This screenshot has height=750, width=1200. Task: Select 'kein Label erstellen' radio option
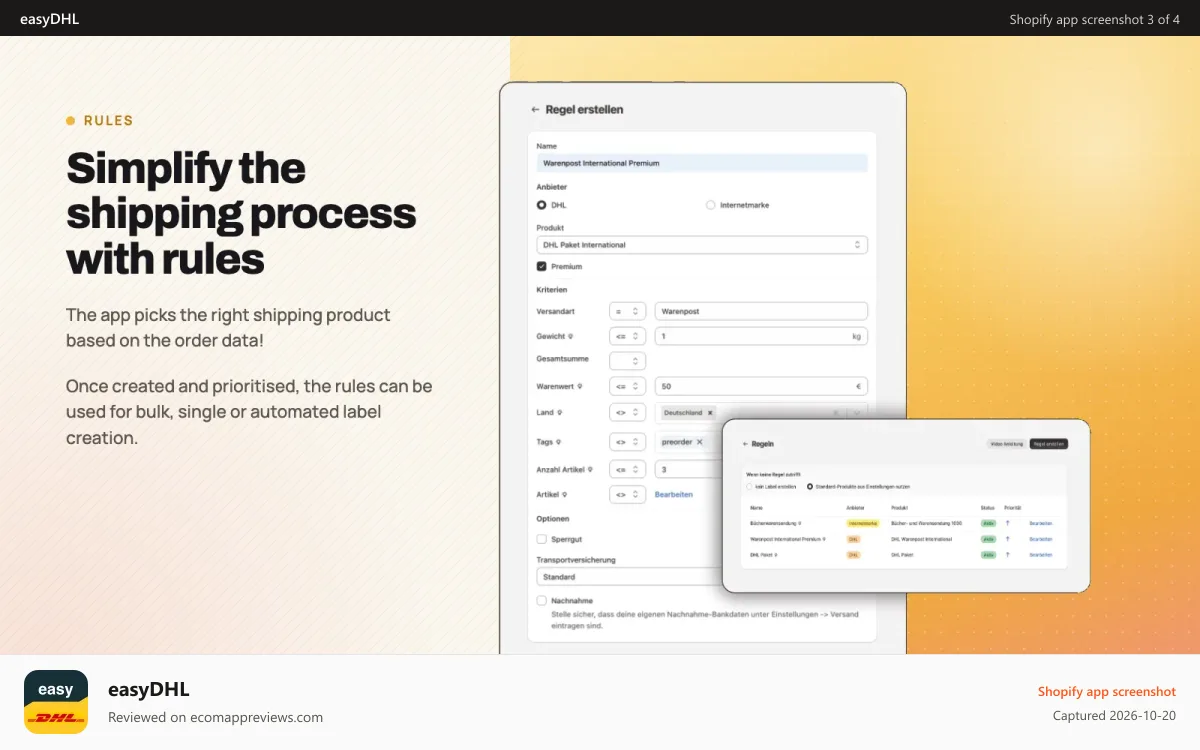coord(749,486)
